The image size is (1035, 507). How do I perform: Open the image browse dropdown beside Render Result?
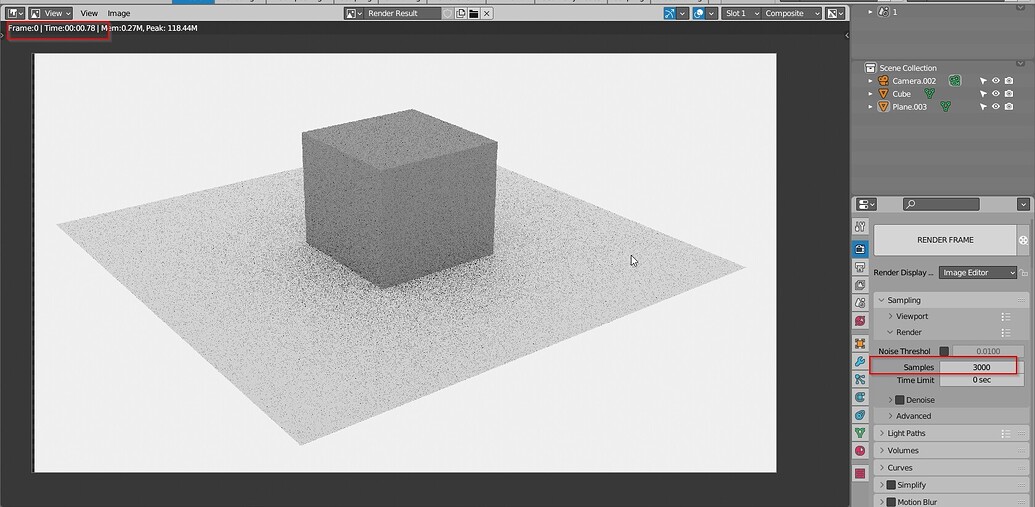pos(353,13)
